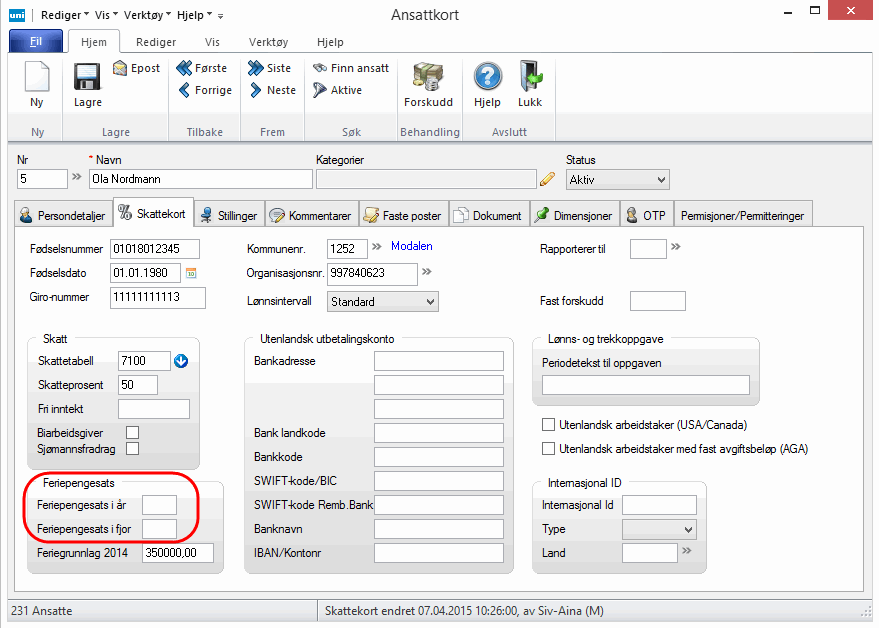Toggle the Sjømannsfradrag checkbox
This screenshot has width=879, height=628.
(x=132, y=449)
